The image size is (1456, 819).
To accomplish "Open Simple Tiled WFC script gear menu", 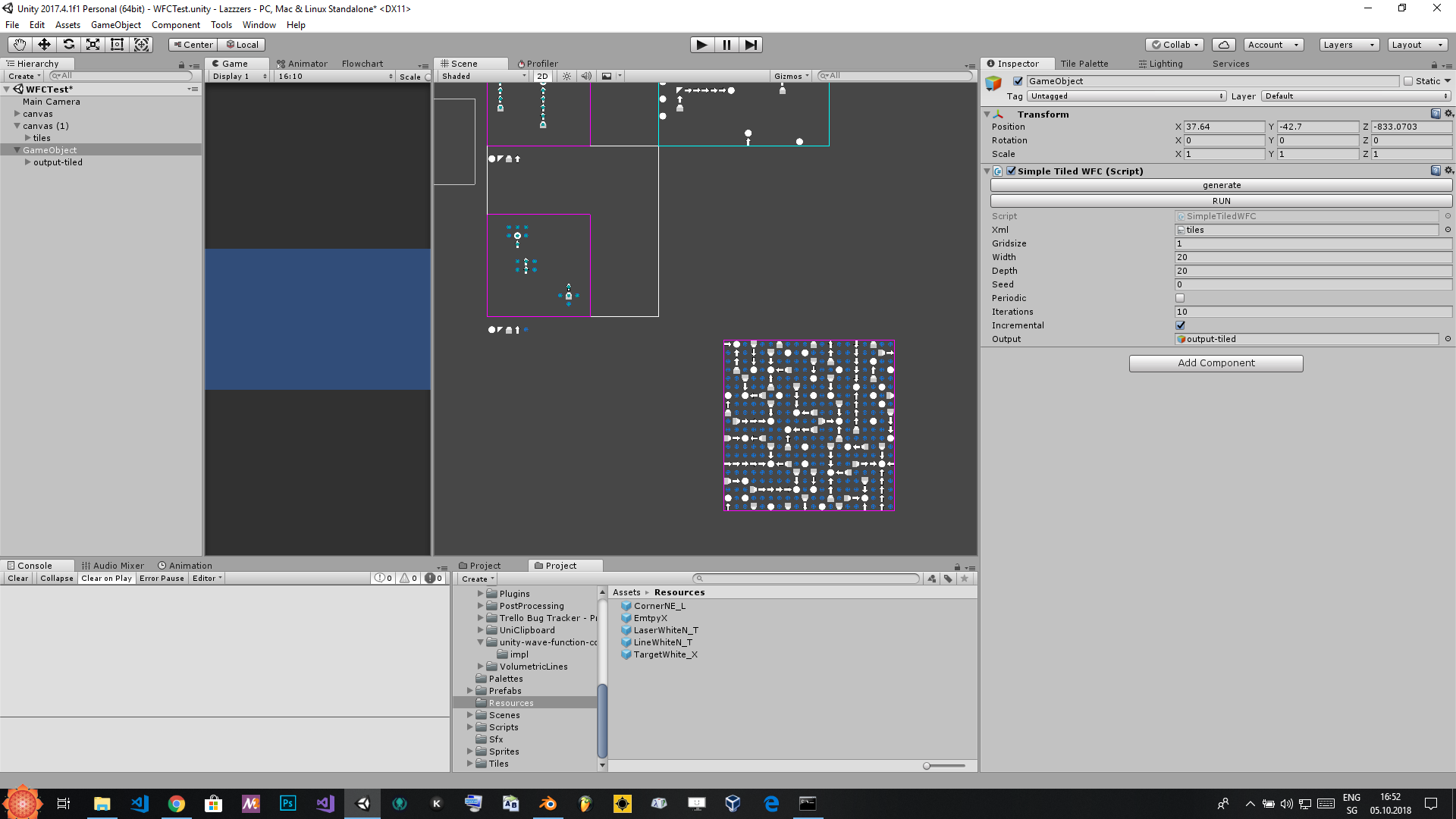I will pyautogui.click(x=1448, y=171).
